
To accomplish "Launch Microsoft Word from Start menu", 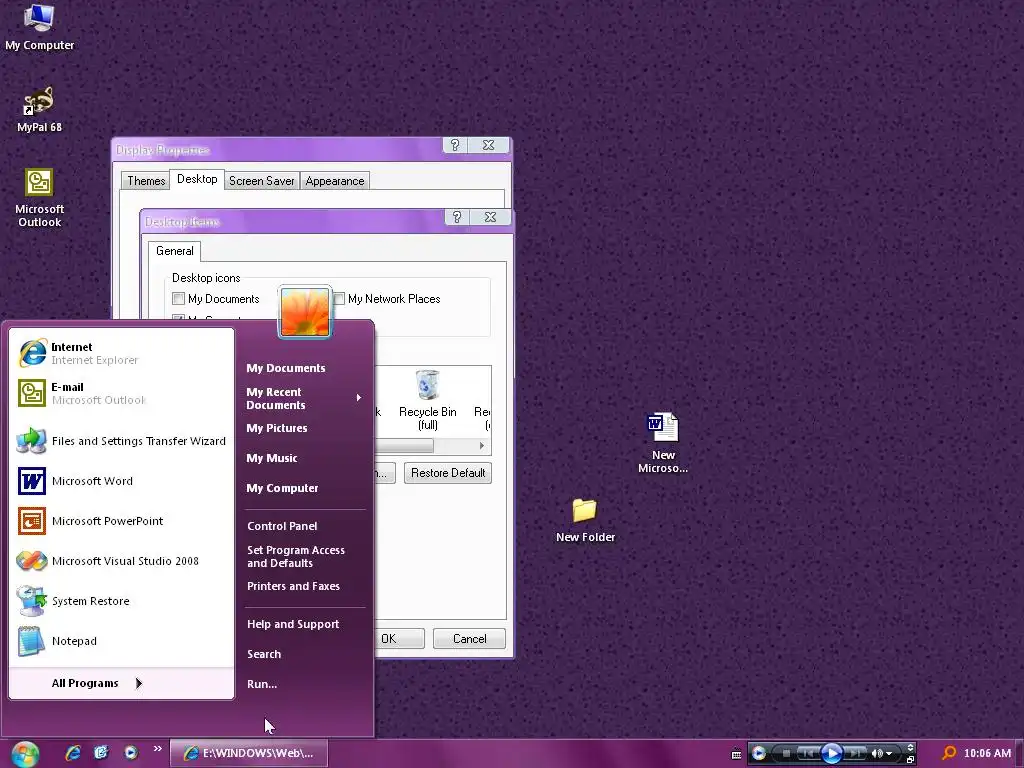I will [122, 481].
